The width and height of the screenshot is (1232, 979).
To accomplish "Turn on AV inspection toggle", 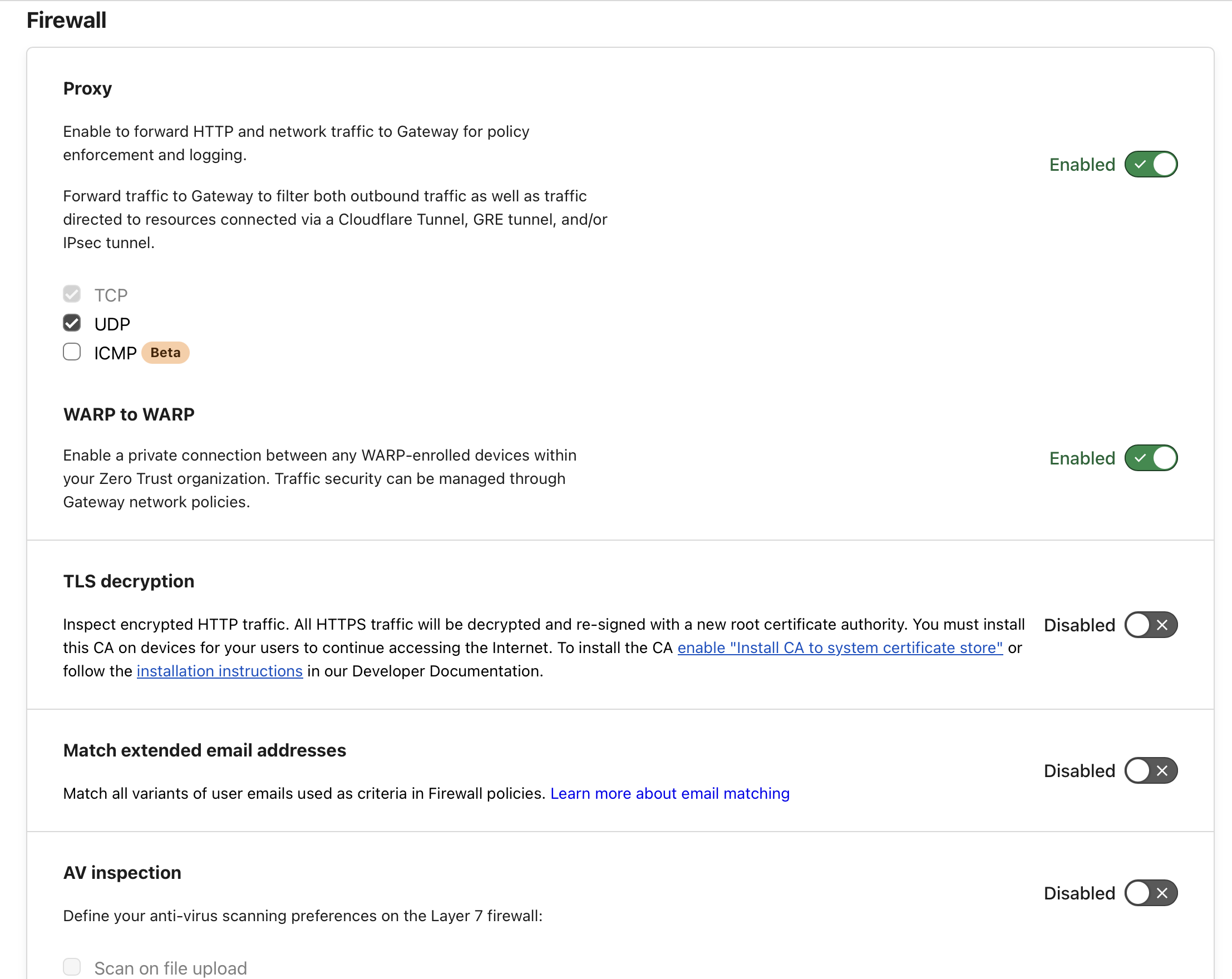I will [x=1150, y=893].
